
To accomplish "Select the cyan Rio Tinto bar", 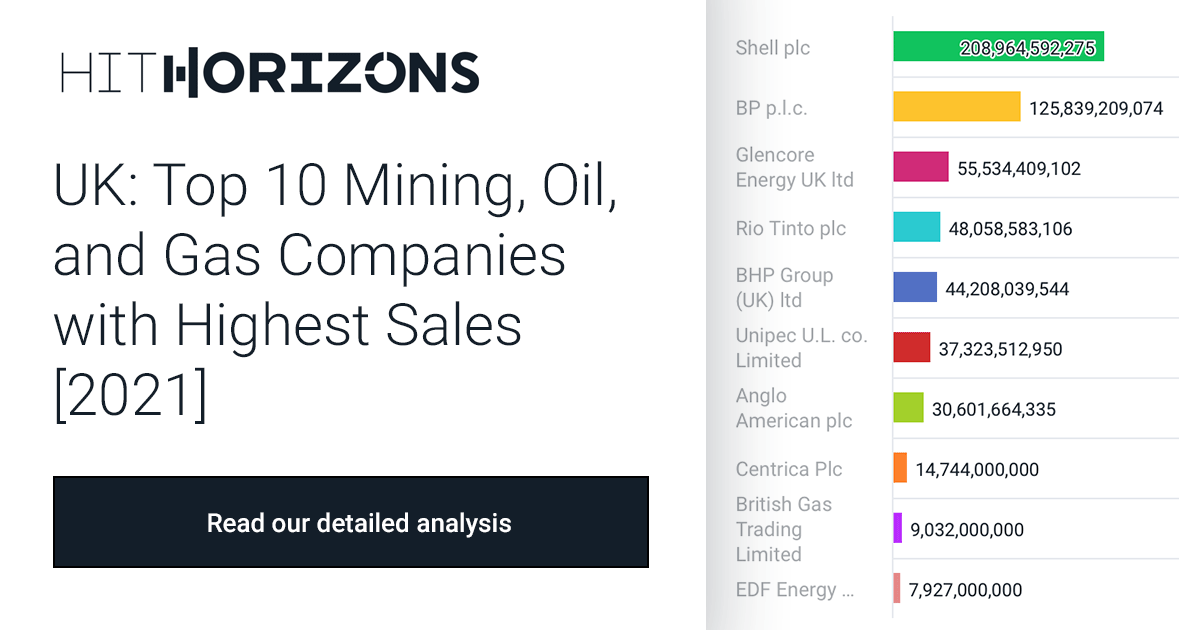I will click(x=917, y=227).
